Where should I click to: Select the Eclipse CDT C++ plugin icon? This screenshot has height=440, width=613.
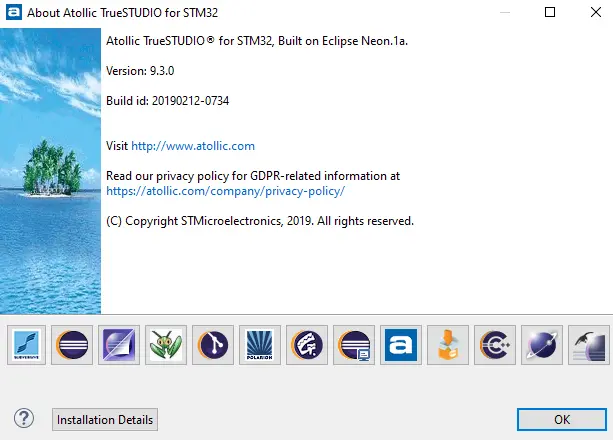coord(495,345)
